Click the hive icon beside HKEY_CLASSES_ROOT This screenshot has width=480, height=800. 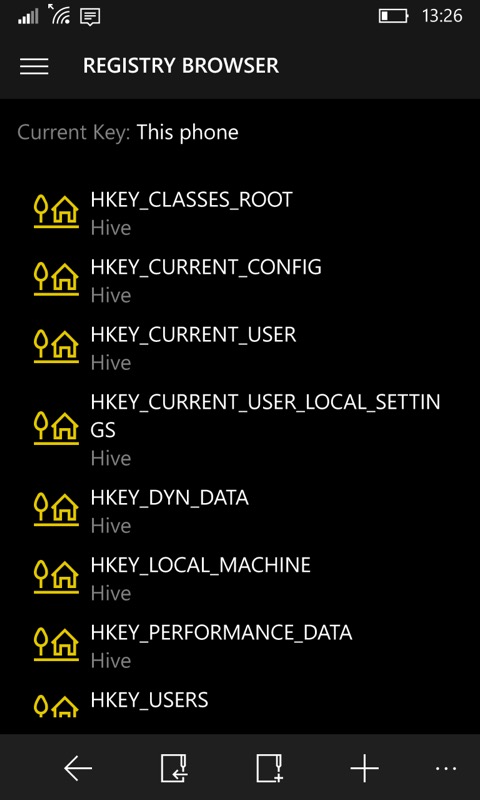pyautogui.click(x=56, y=211)
